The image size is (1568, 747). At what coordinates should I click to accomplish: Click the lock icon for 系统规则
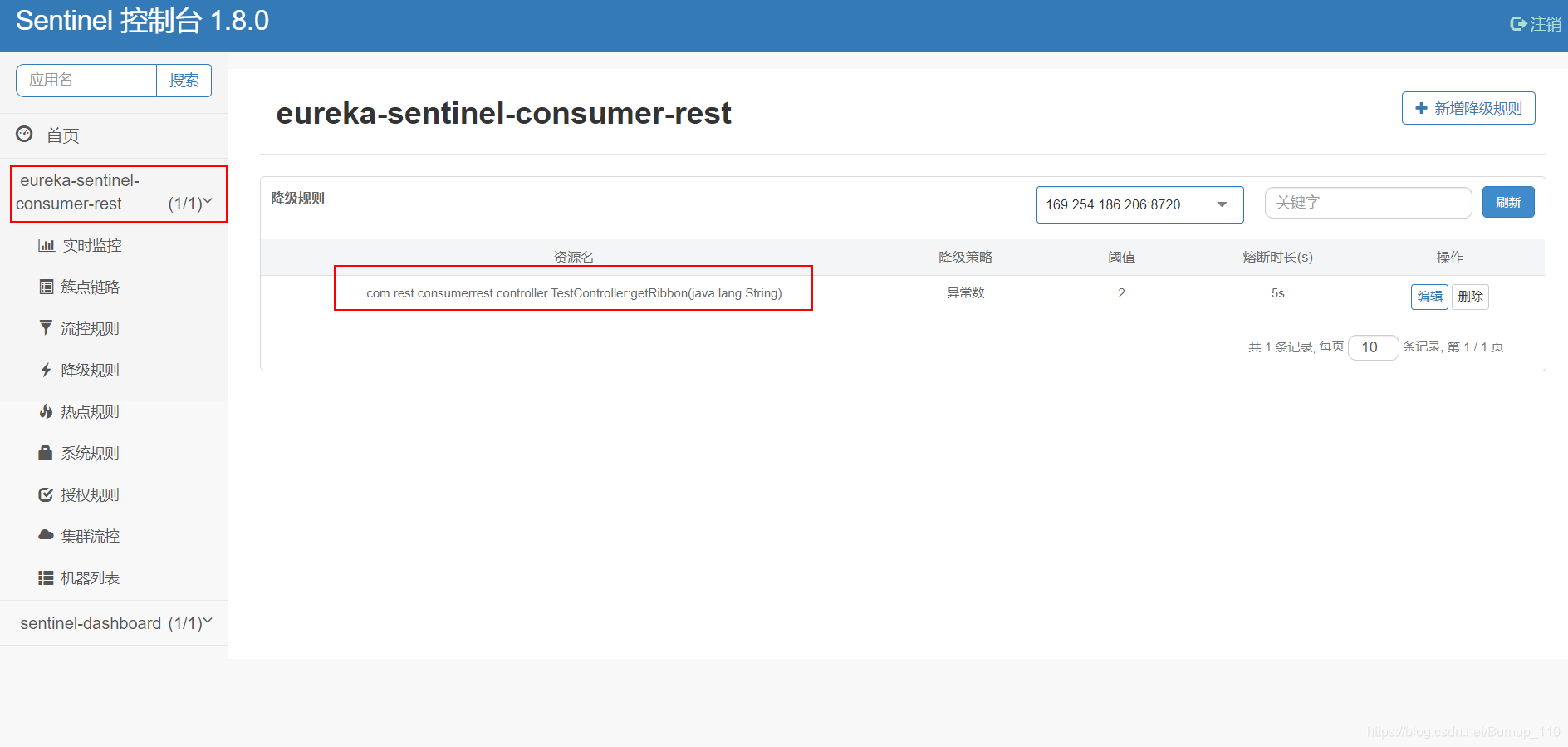tap(46, 453)
